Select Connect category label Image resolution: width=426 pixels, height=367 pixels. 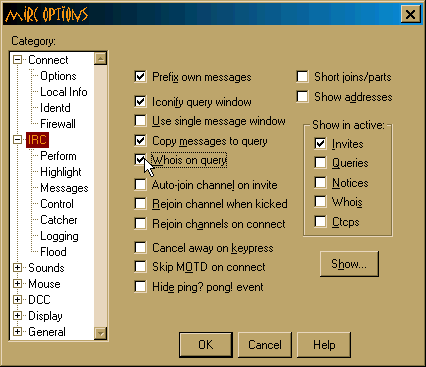coord(48,60)
